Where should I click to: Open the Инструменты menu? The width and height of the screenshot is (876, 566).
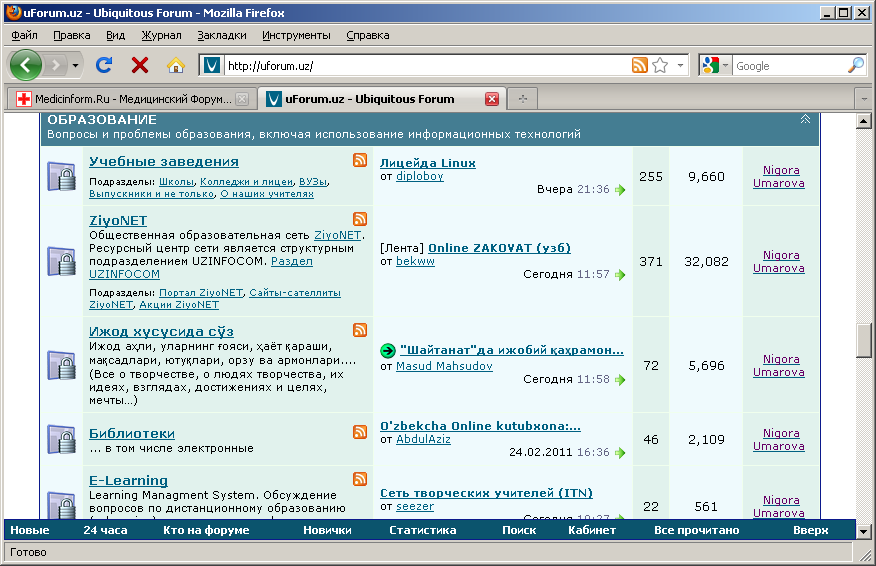point(296,35)
